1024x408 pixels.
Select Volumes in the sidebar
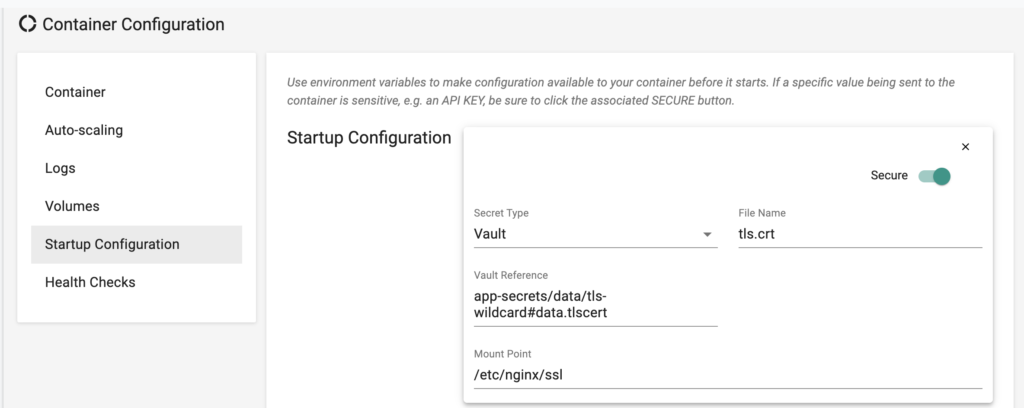(72, 206)
